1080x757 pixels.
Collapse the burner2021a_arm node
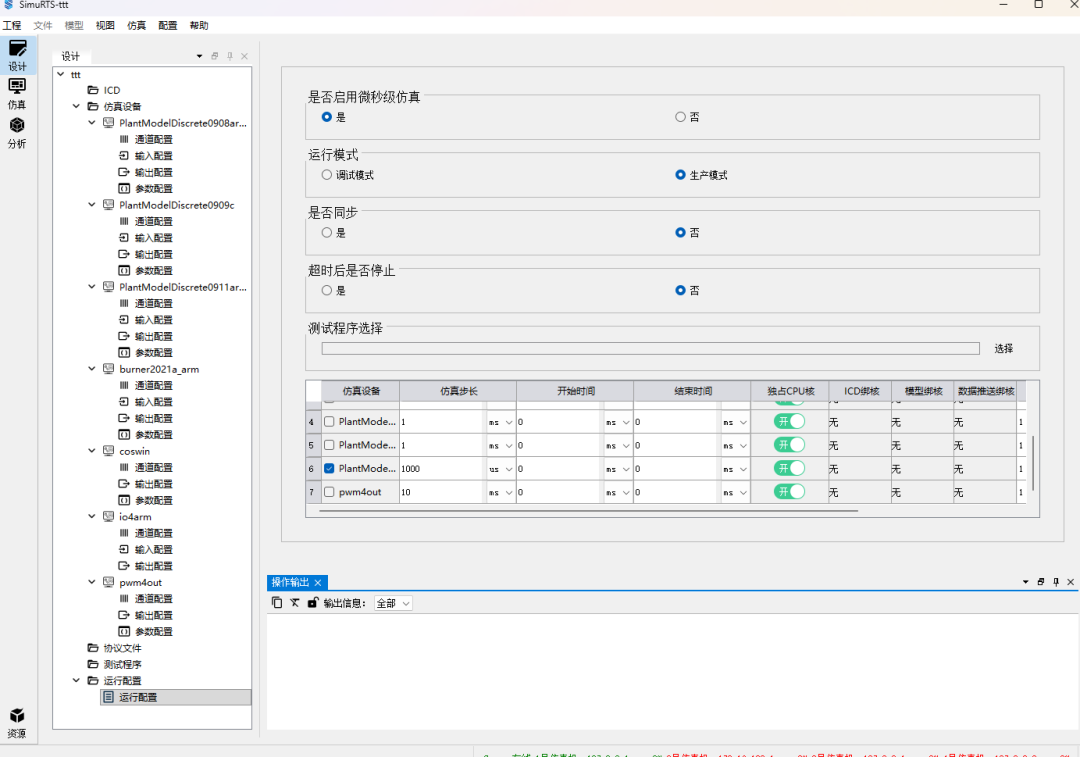[x=92, y=369]
